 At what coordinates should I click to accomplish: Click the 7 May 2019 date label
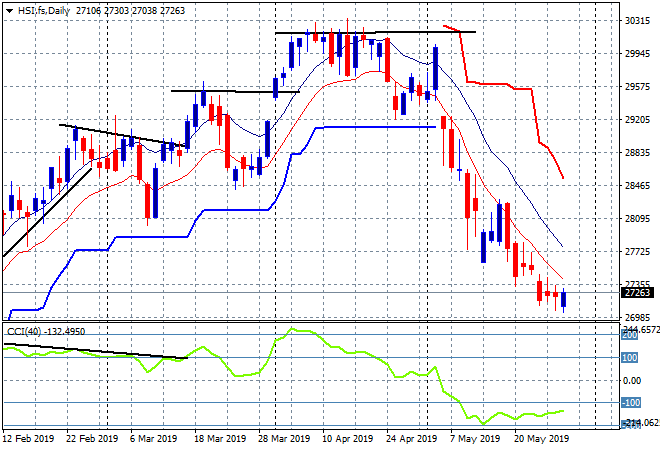[x=474, y=439]
